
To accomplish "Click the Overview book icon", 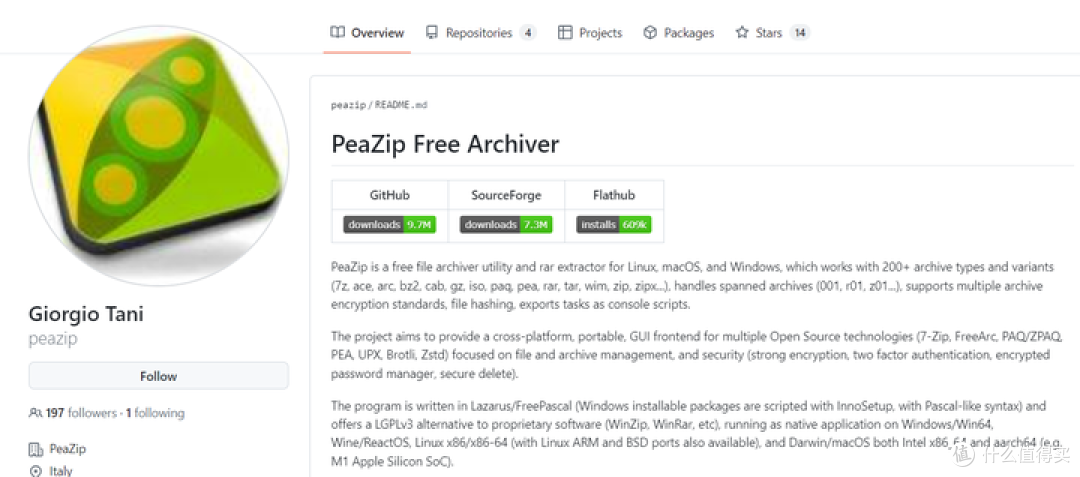I will (x=338, y=32).
